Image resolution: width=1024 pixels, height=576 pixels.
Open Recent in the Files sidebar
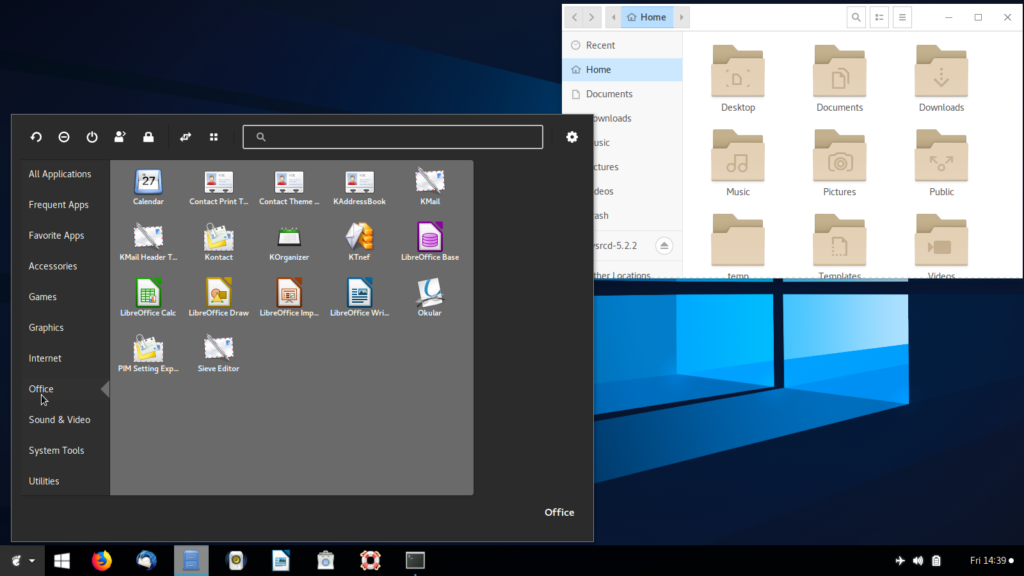pos(622,45)
